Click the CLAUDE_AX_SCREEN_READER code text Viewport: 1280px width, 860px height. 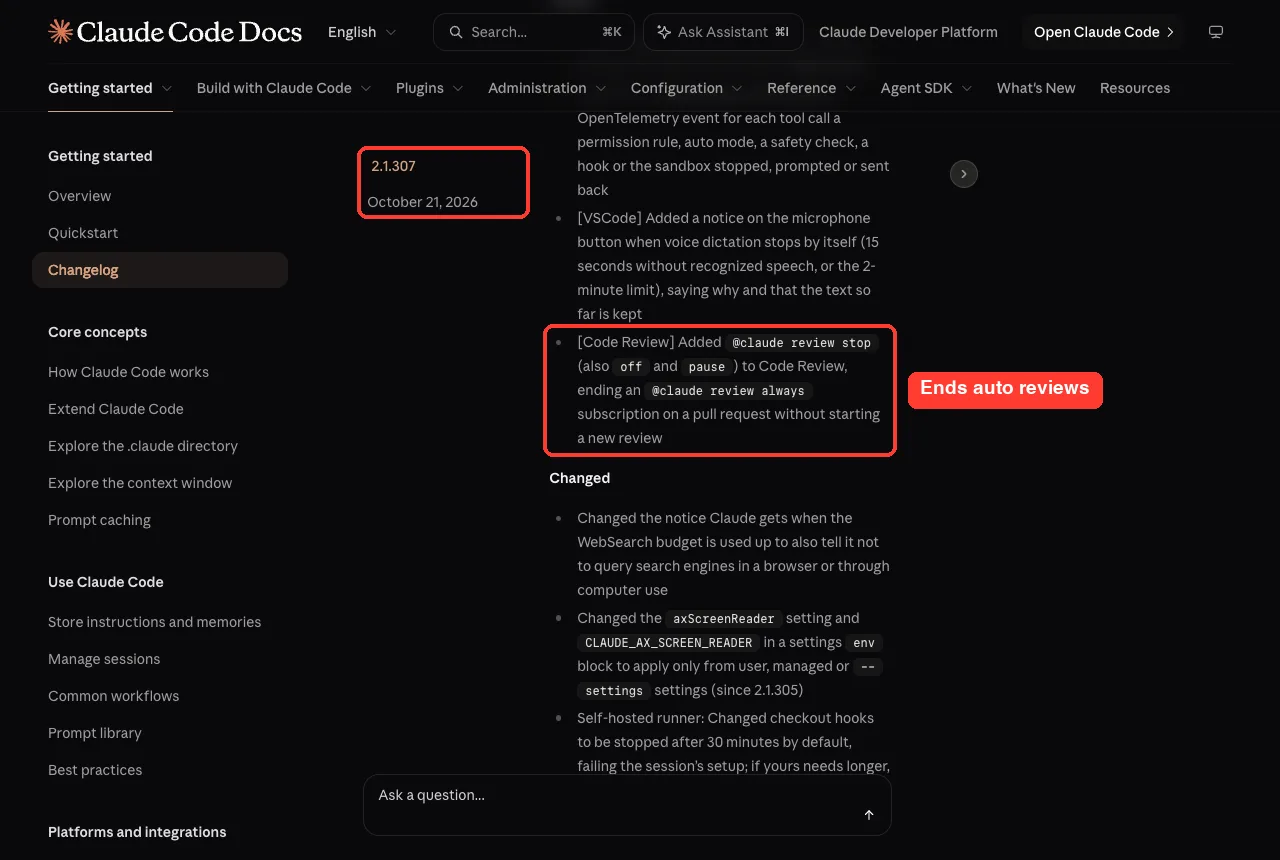(668, 643)
